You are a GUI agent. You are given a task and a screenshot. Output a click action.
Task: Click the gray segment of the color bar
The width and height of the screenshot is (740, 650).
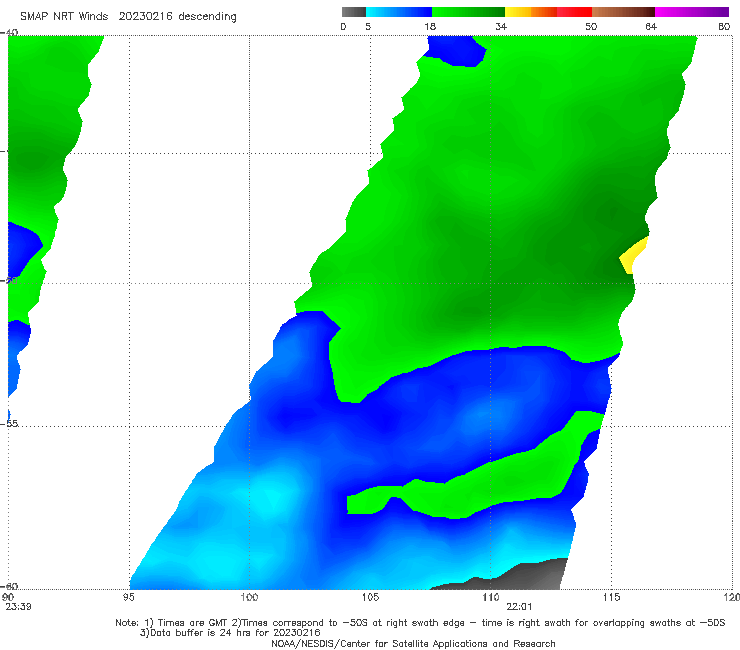pos(353,12)
